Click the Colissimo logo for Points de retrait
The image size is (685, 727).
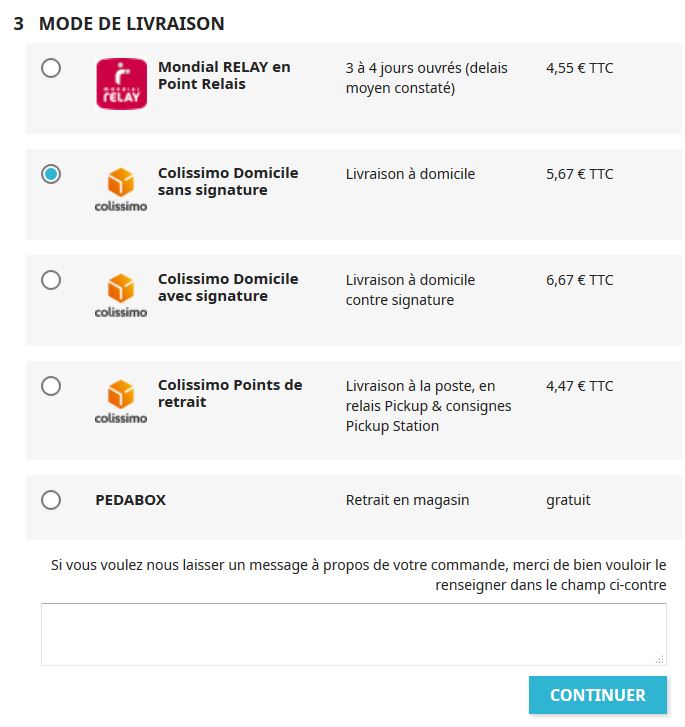121,402
